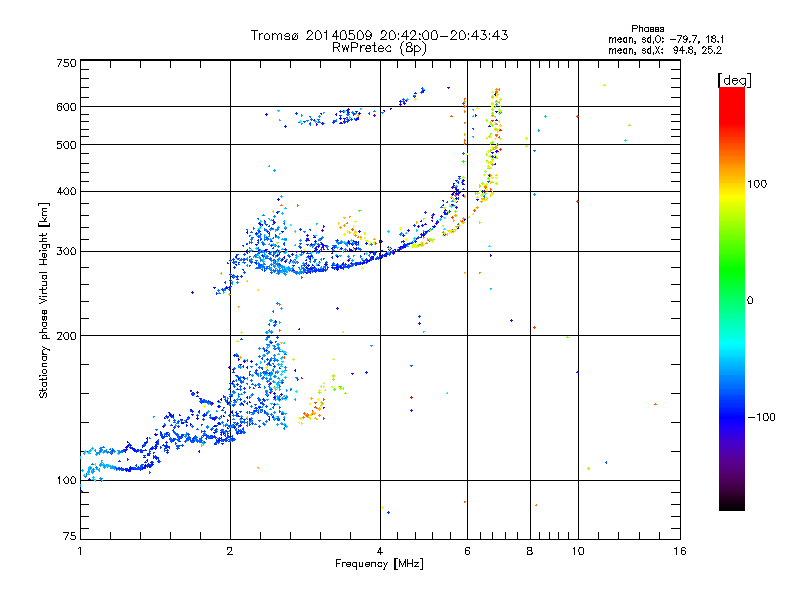Click the '8' frequency axis tick label

pos(530,551)
